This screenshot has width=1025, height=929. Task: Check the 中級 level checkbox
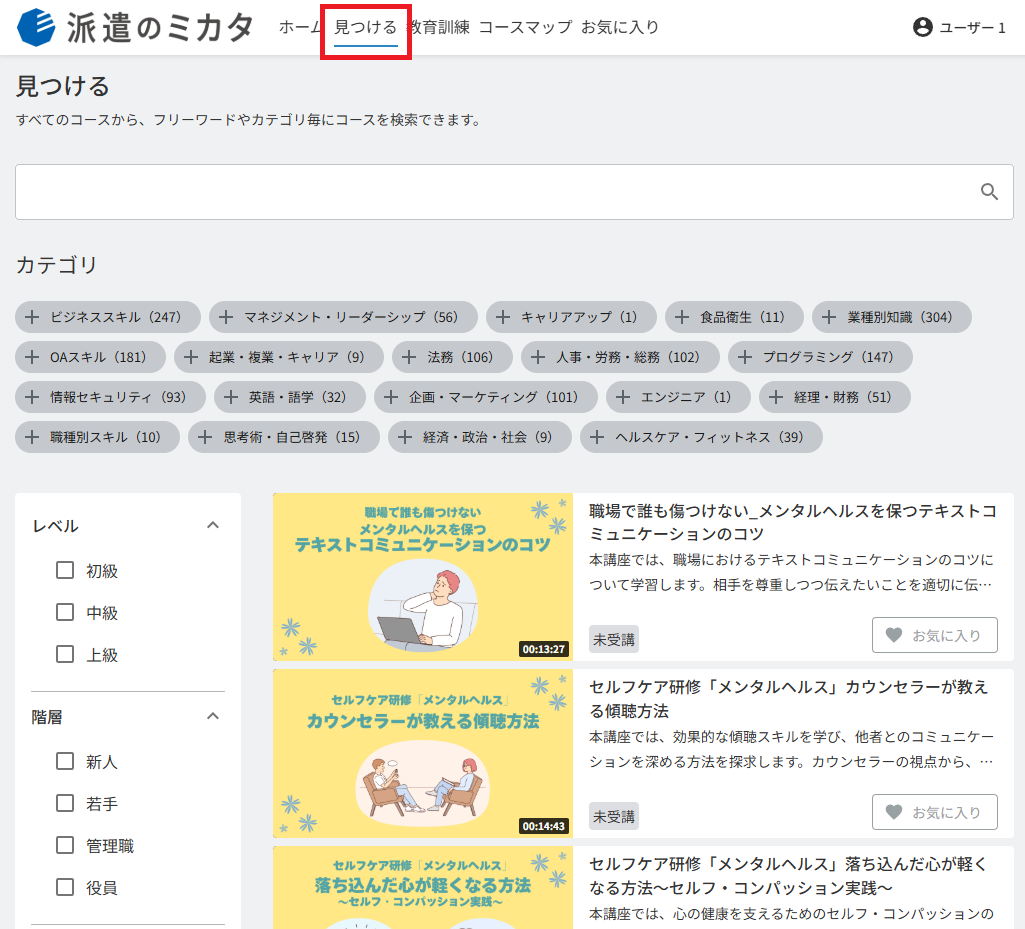pyautogui.click(x=65, y=612)
